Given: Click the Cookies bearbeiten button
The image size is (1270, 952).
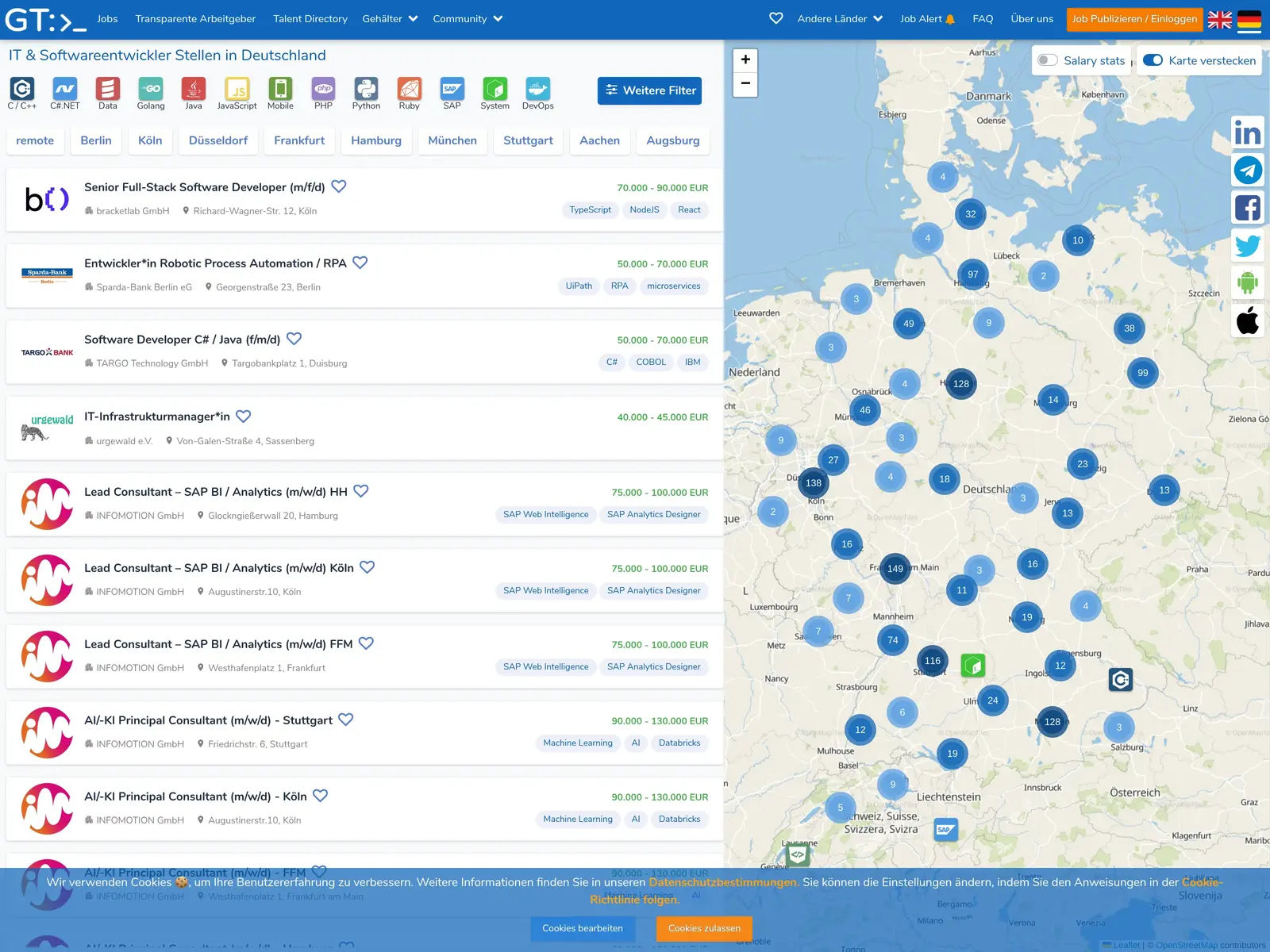Looking at the screenshot, I should pos(583,928).
